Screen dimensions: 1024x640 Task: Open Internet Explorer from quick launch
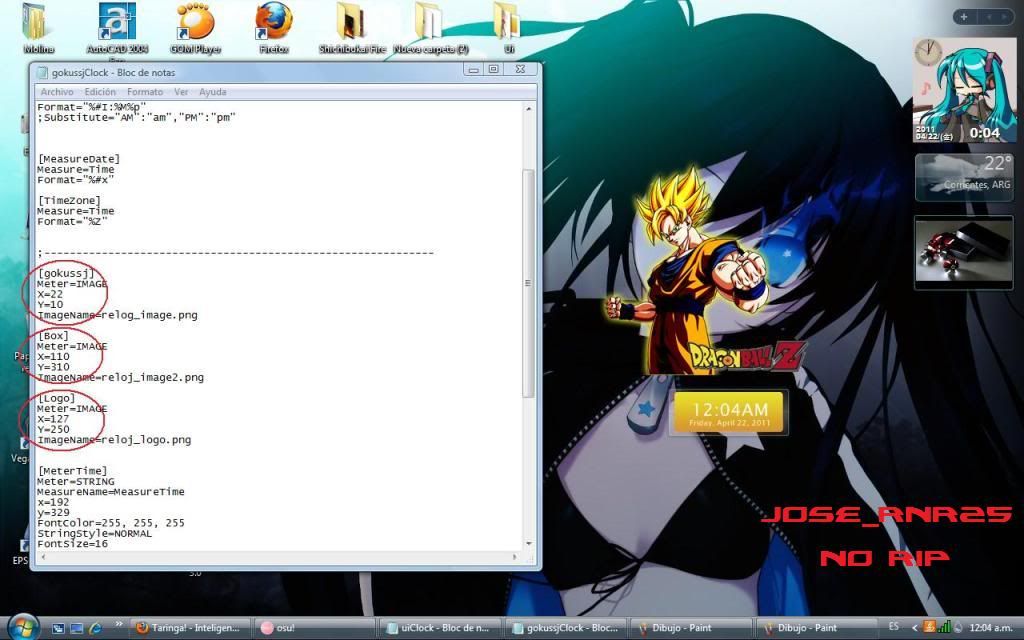coord(95,628)
